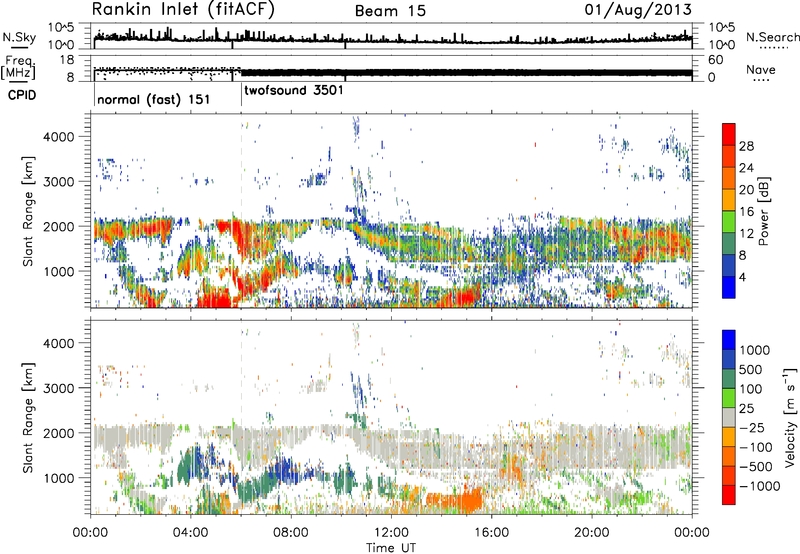Click the '18' frequency axis label
Screen dimensions: 800x554
(67, 60)
